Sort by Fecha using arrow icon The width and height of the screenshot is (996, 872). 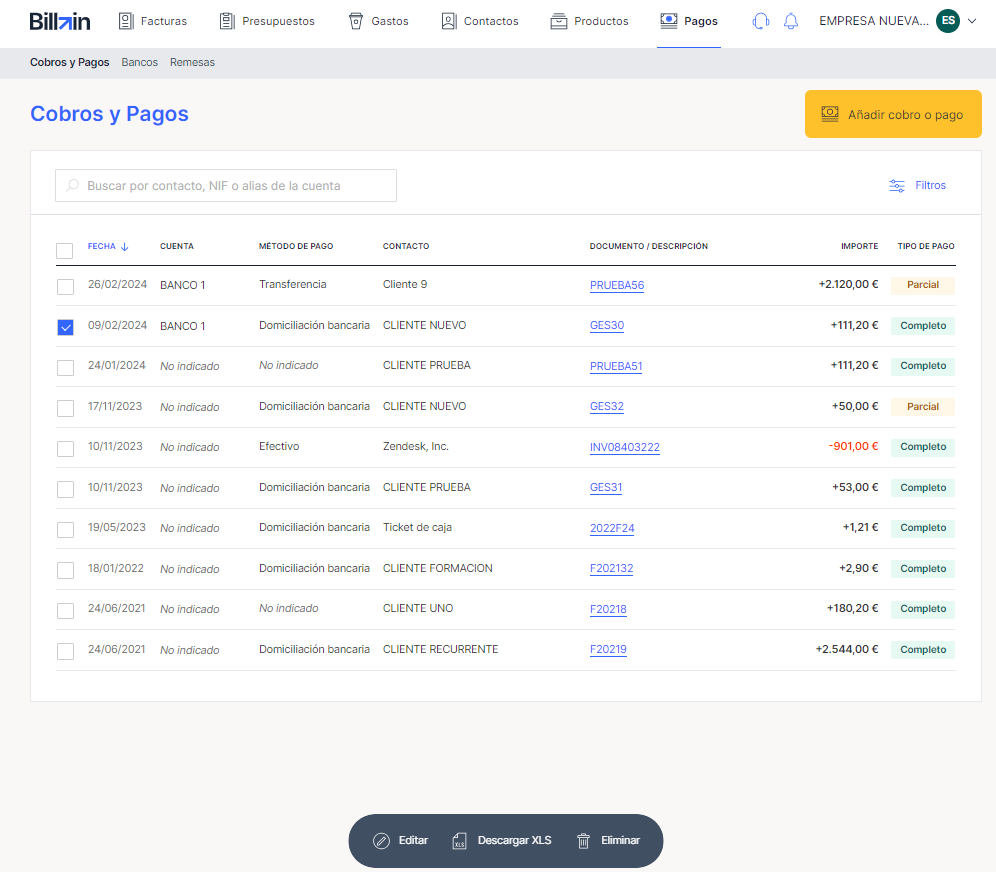(124, 246)
